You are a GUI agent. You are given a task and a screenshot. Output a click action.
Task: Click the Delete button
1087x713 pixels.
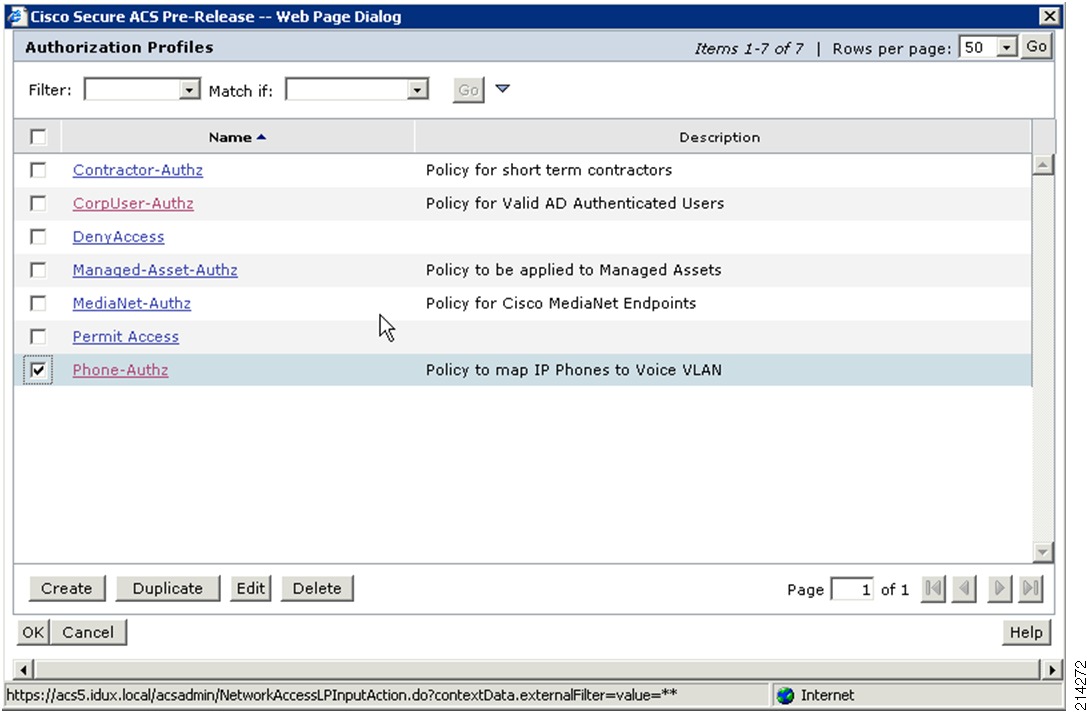click(x=317, y=588)
